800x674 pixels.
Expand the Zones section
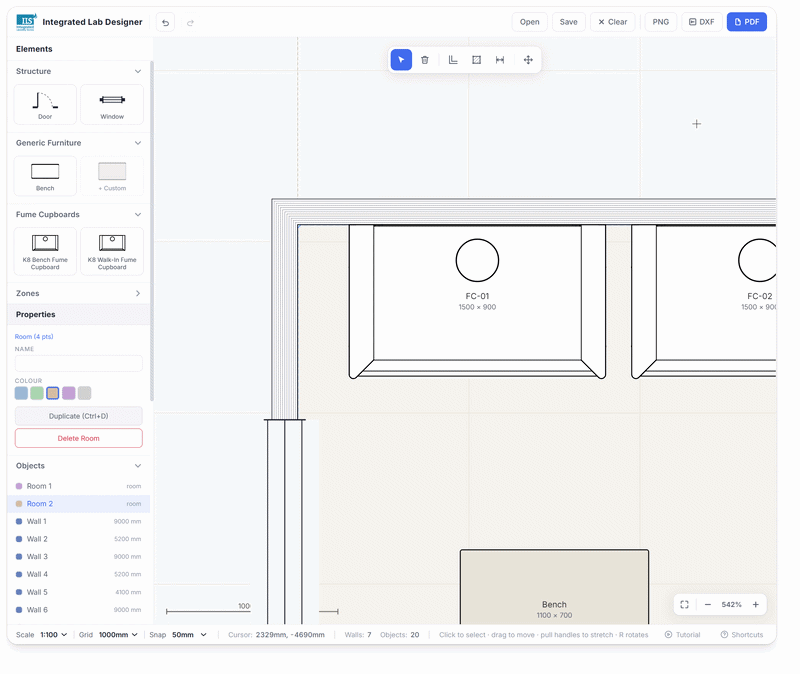tap(138, 293)
